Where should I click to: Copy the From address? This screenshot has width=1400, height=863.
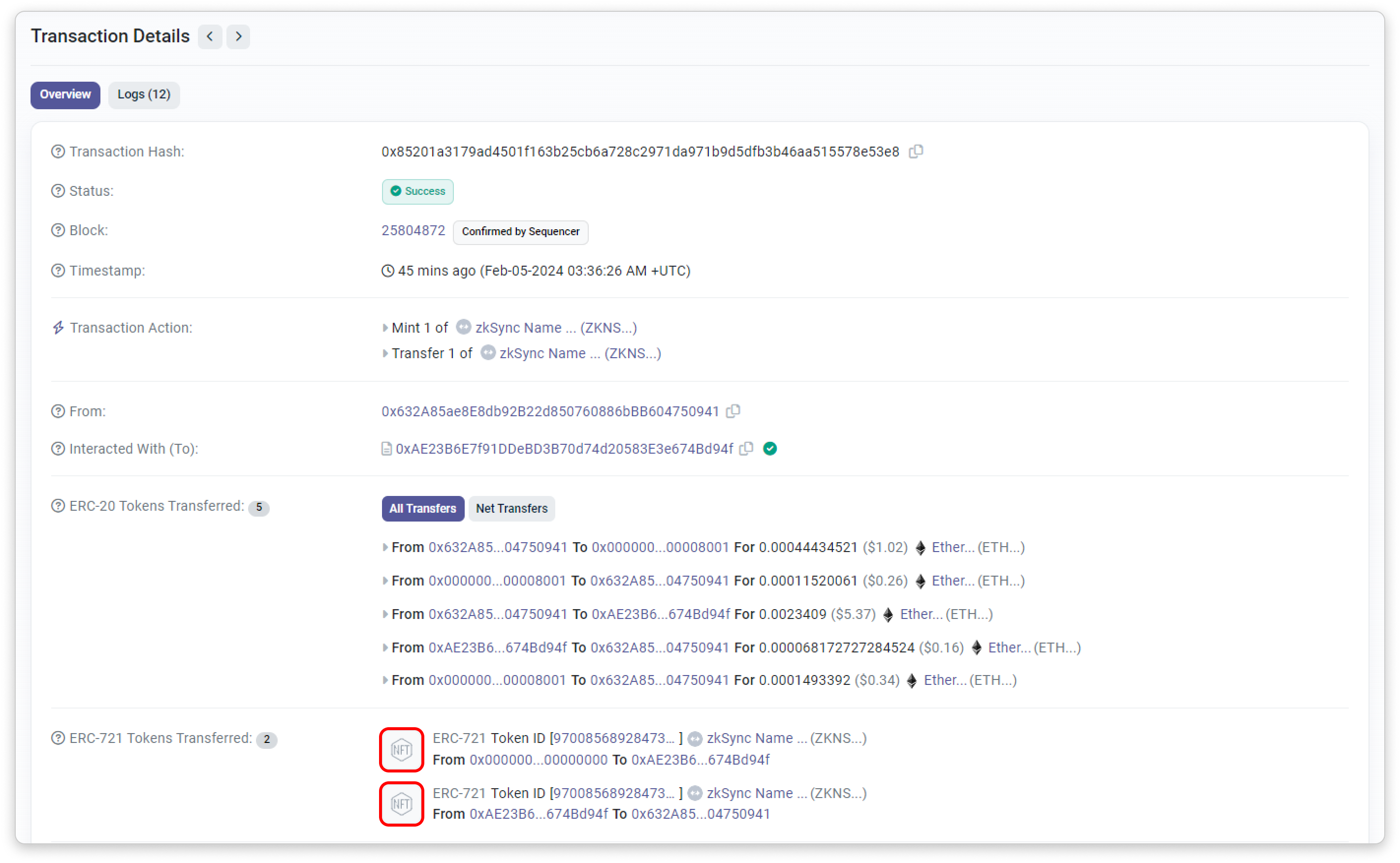[x=733, y=411]
